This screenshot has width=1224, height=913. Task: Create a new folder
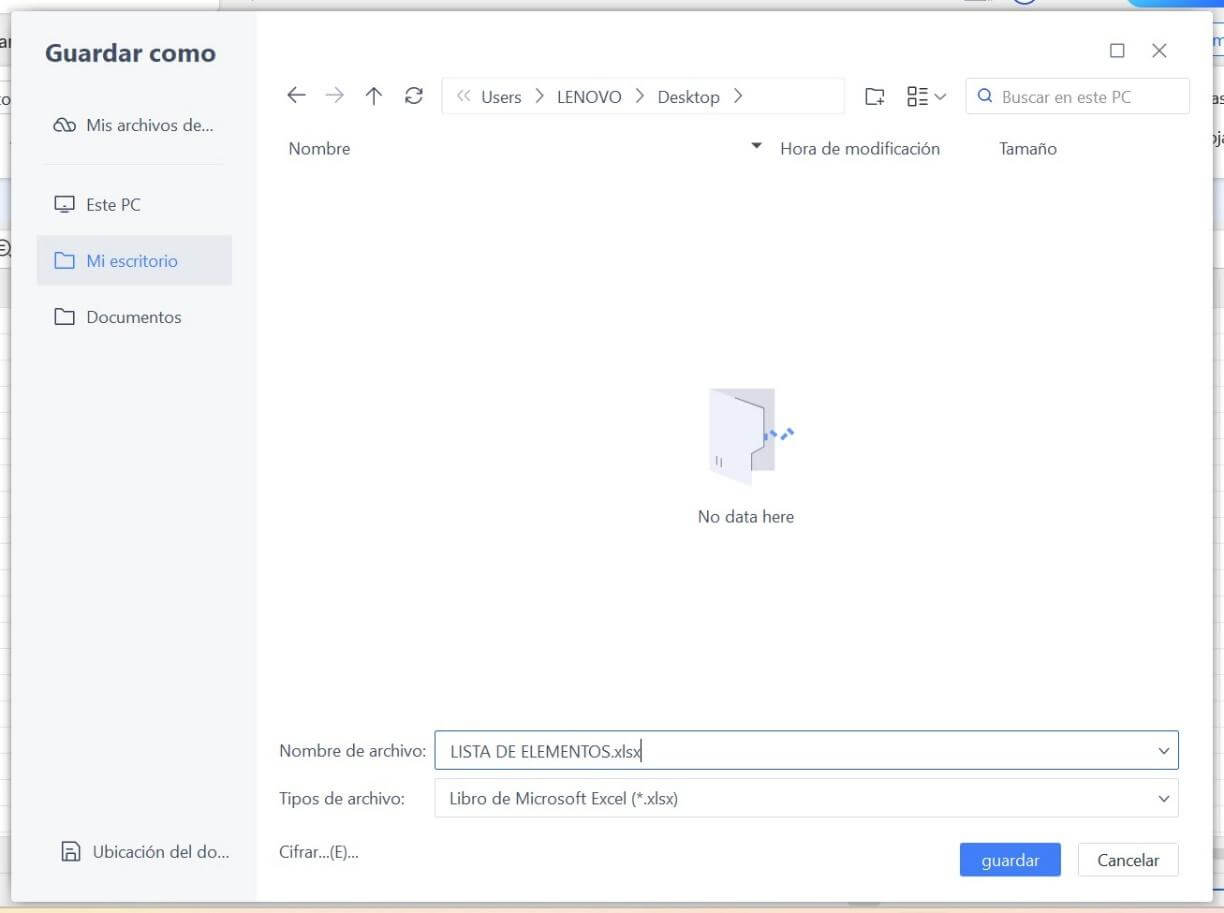tap(874, 95)
